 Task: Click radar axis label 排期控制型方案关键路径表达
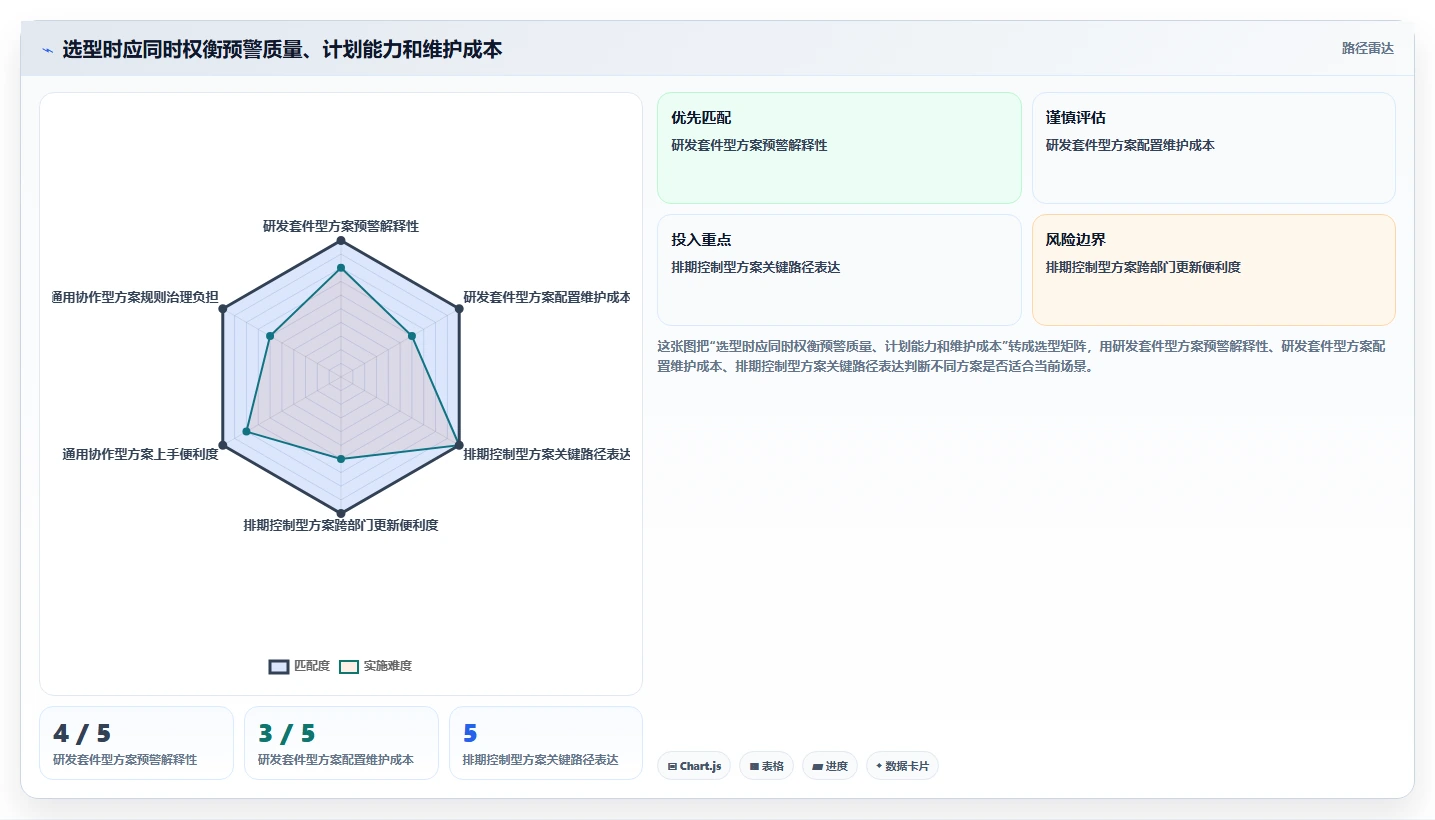547,454
